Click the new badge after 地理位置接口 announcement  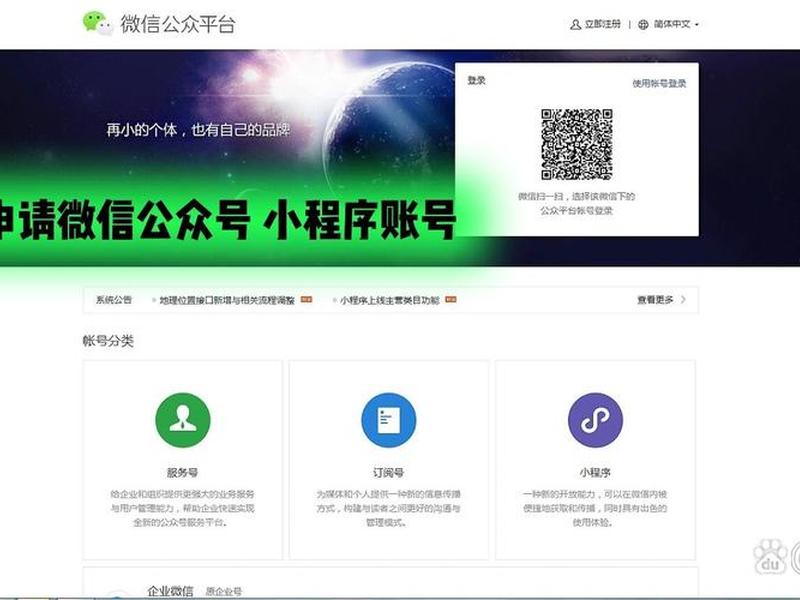[x=306, y=299]
